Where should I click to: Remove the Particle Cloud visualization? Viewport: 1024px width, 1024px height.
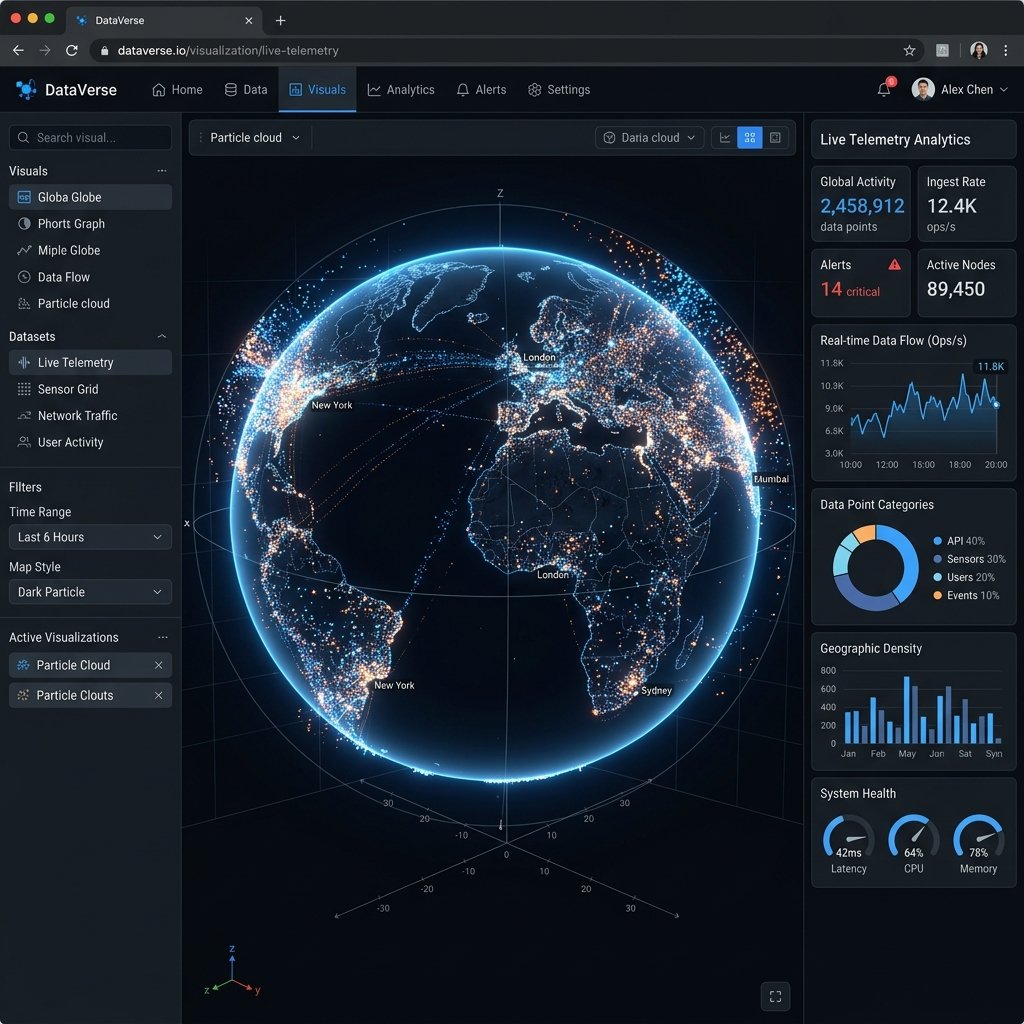(x=159, y=665)
